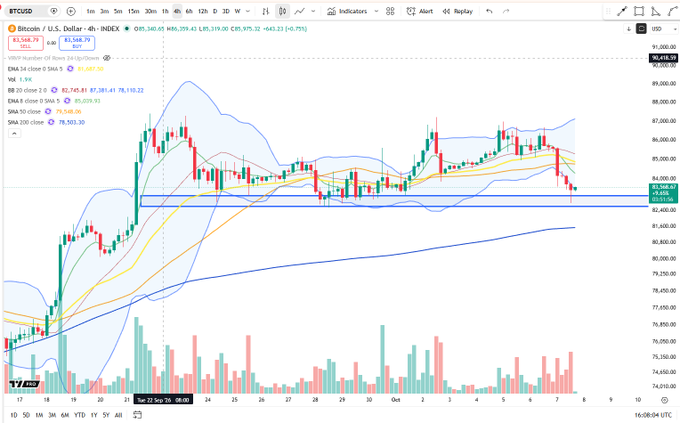Set range to 5D
This screenshot has height=423, width=680.
pos(26,415)
